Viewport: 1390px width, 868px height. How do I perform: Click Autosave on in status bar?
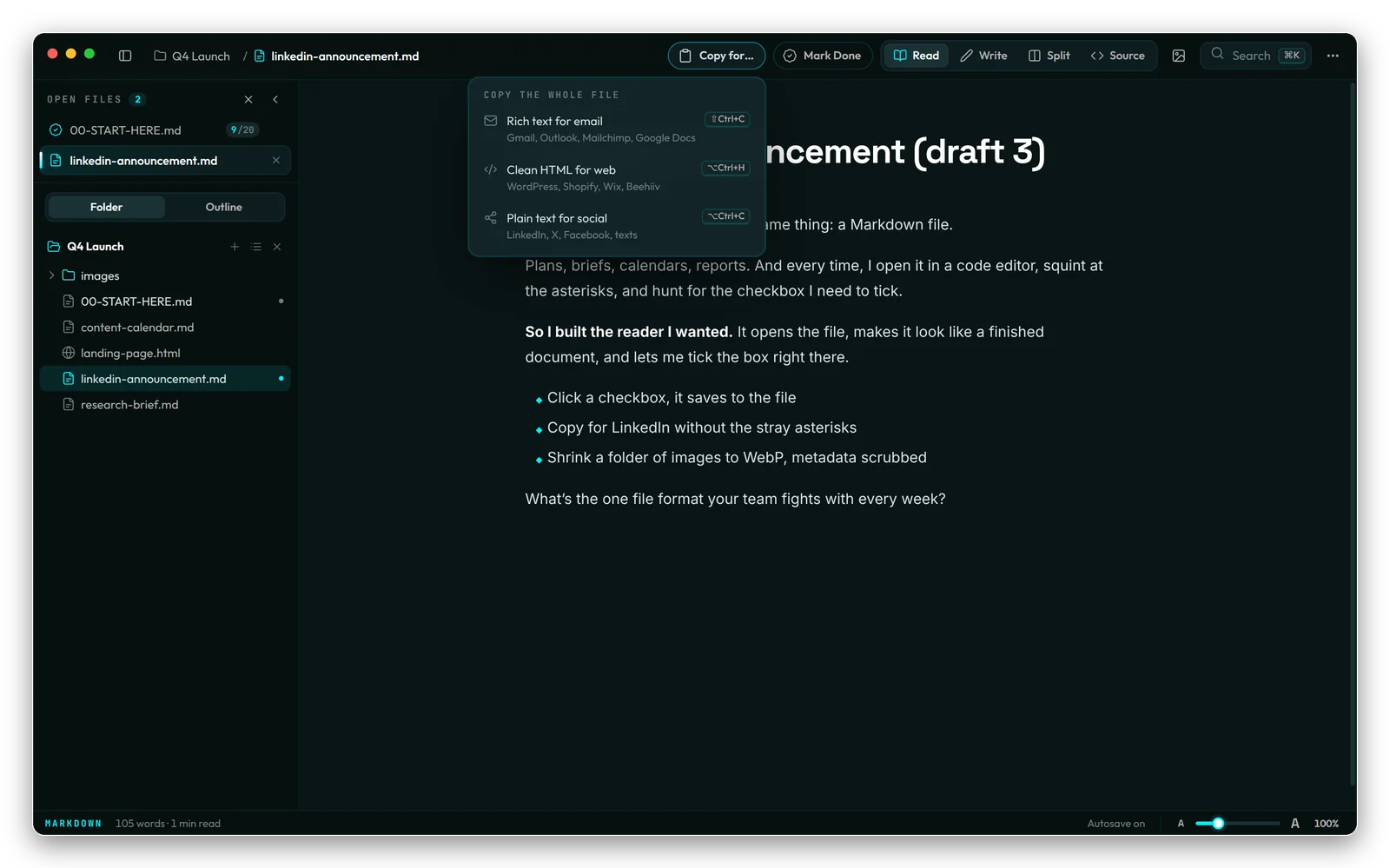tap(1116, 824)
